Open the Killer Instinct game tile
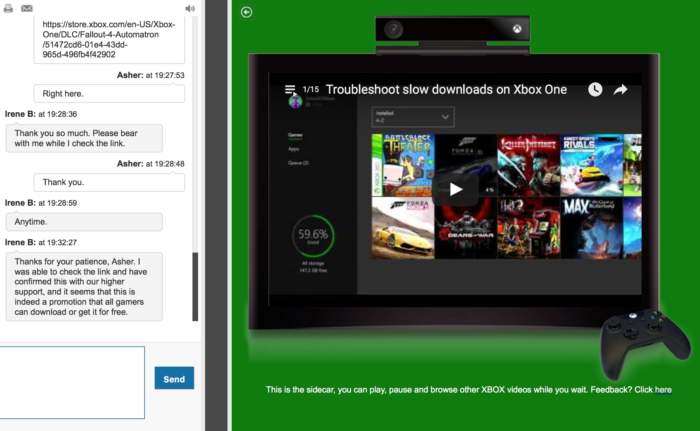Viewport: 700px width, 431px height. point(529,165)
